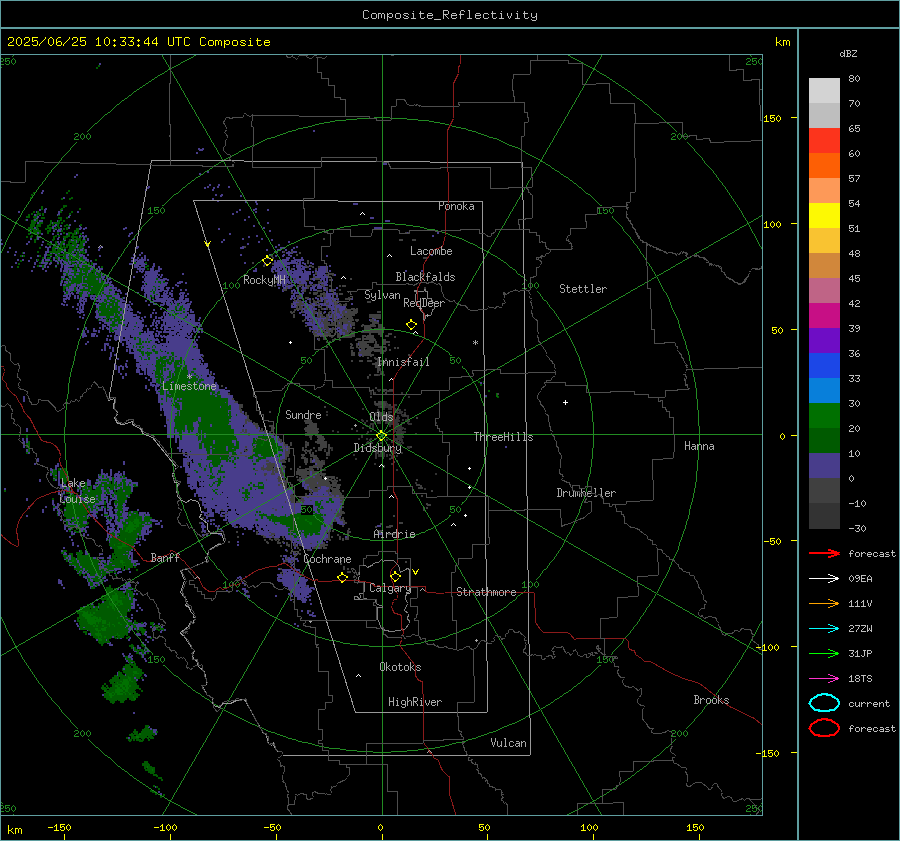This screenshot has width=900, height=841.
Task: Click the Brooks town label
Action: tap(711, 700)
